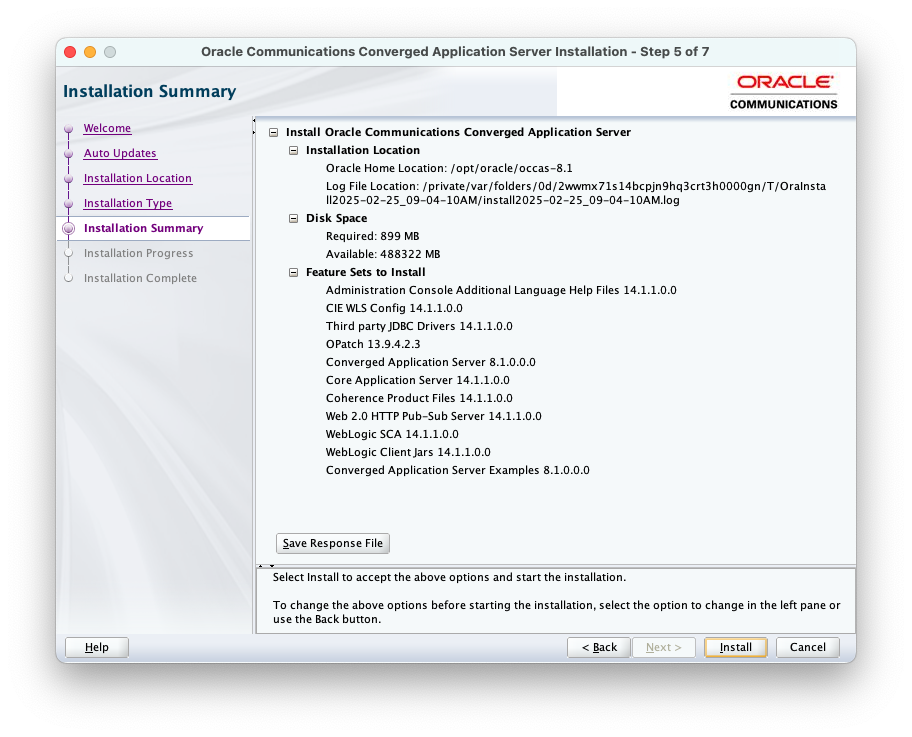Screen dimensions: 912x737
Task: Click the Installation Complete step label
Action: click(x=140, y=278)
